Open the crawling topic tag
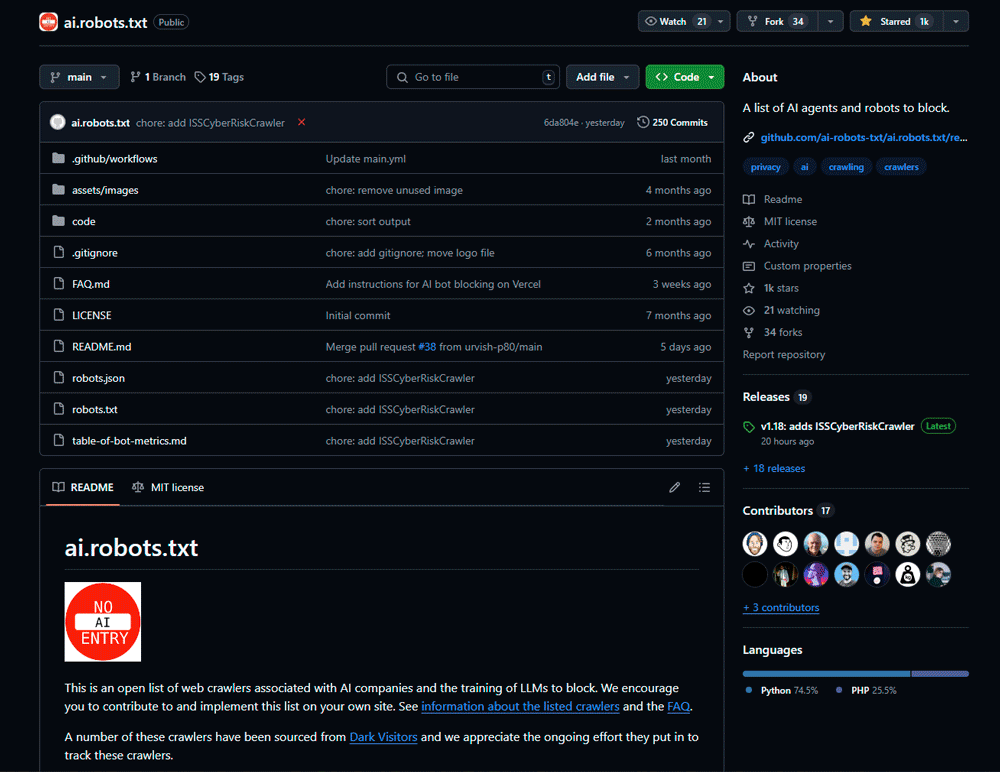Image resolution: width=1000 pixels, height=772 pixels. 846,167
